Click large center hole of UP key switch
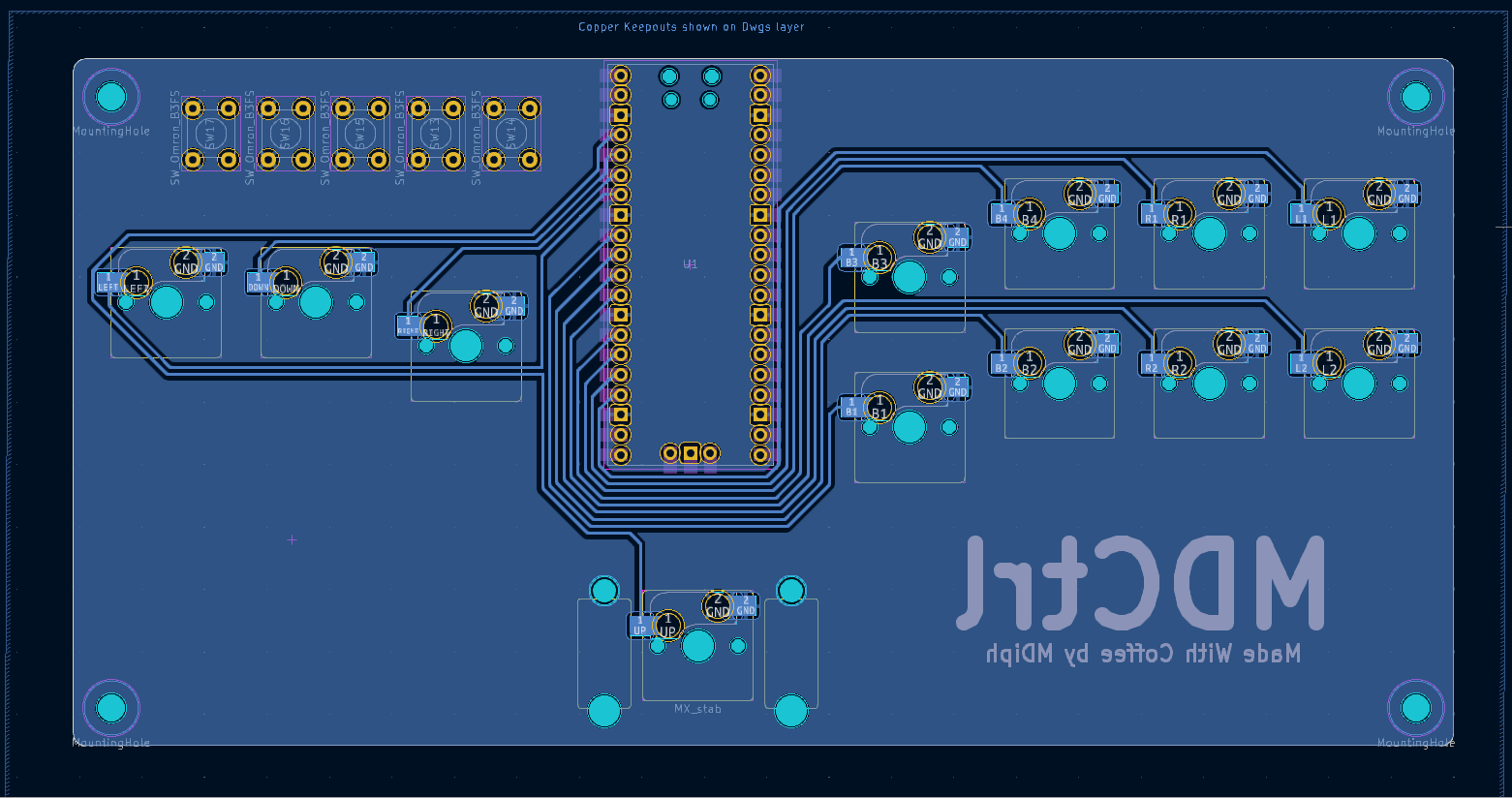The width and height of the screenshot is (1512, 798). (x=697, y=646)
